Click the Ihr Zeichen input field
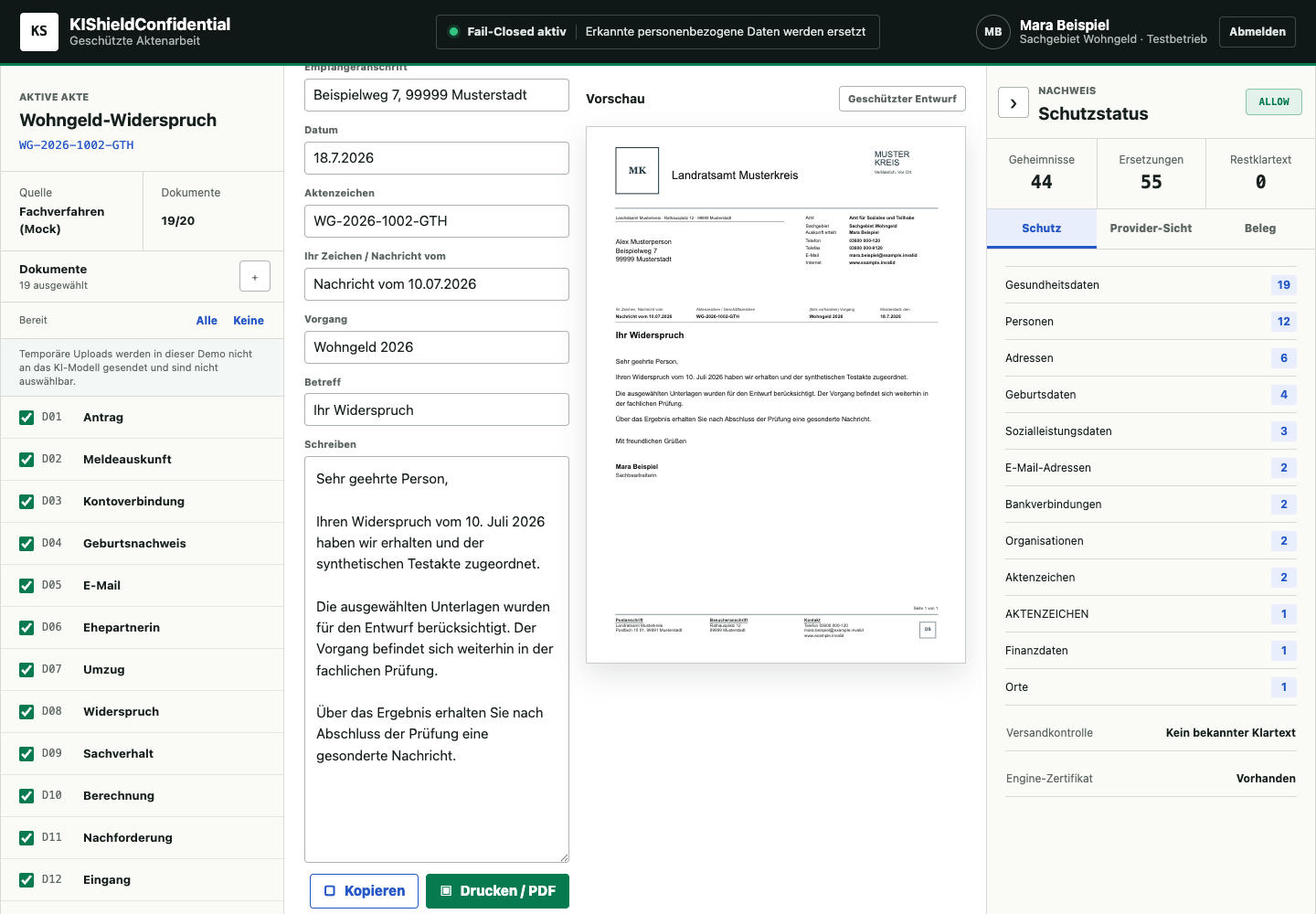 437,284
